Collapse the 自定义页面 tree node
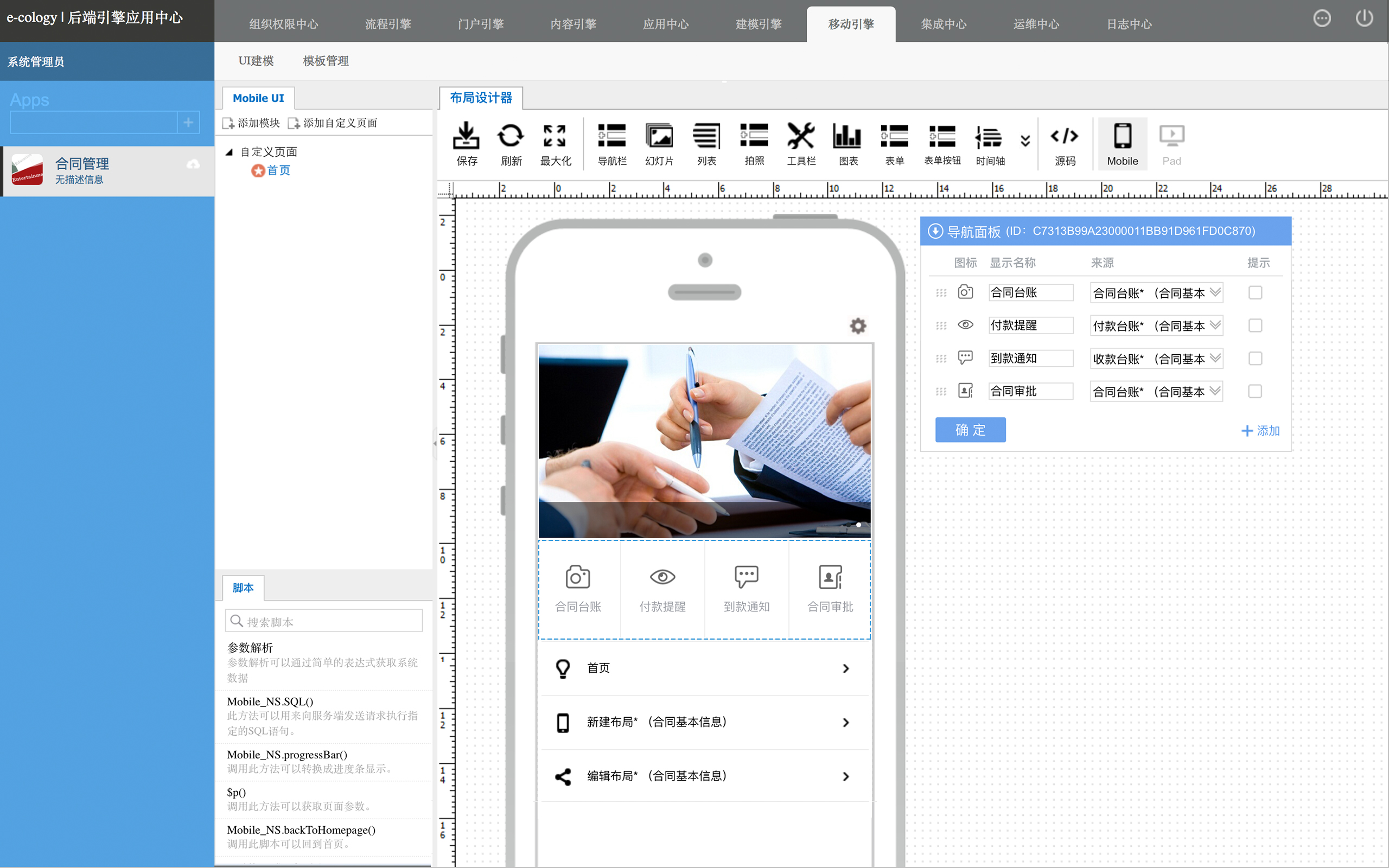Screen dimensions: 1389x868 pos(230,152)
